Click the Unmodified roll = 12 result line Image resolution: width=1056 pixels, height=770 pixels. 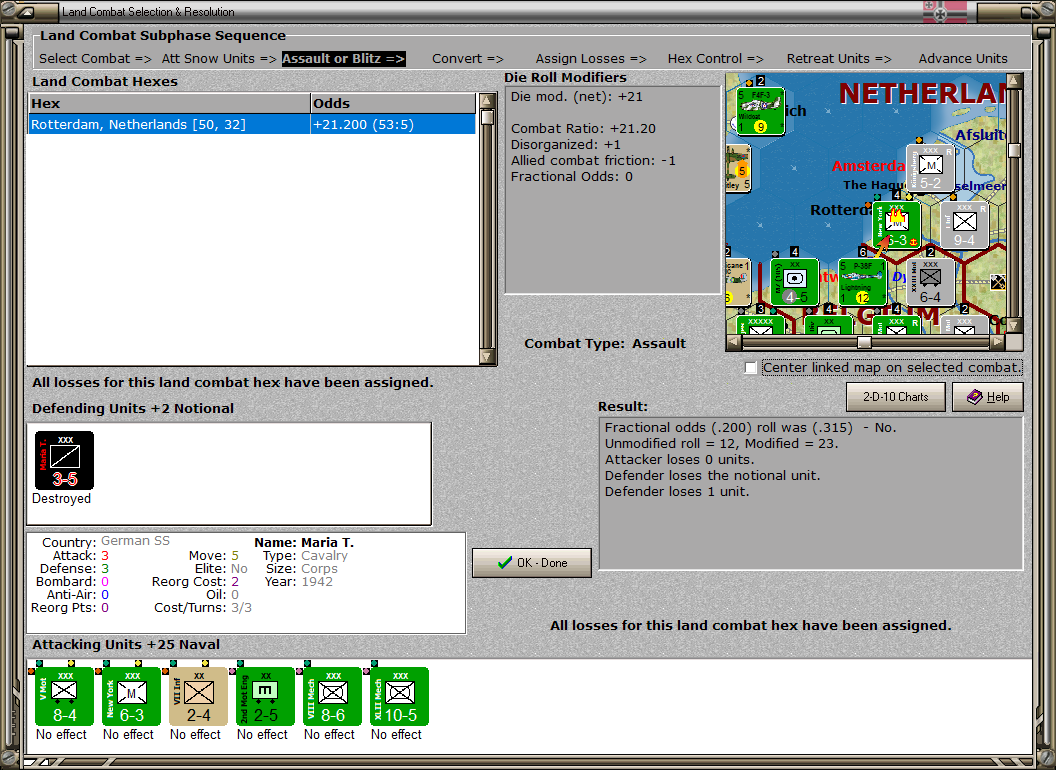[721, 443]
